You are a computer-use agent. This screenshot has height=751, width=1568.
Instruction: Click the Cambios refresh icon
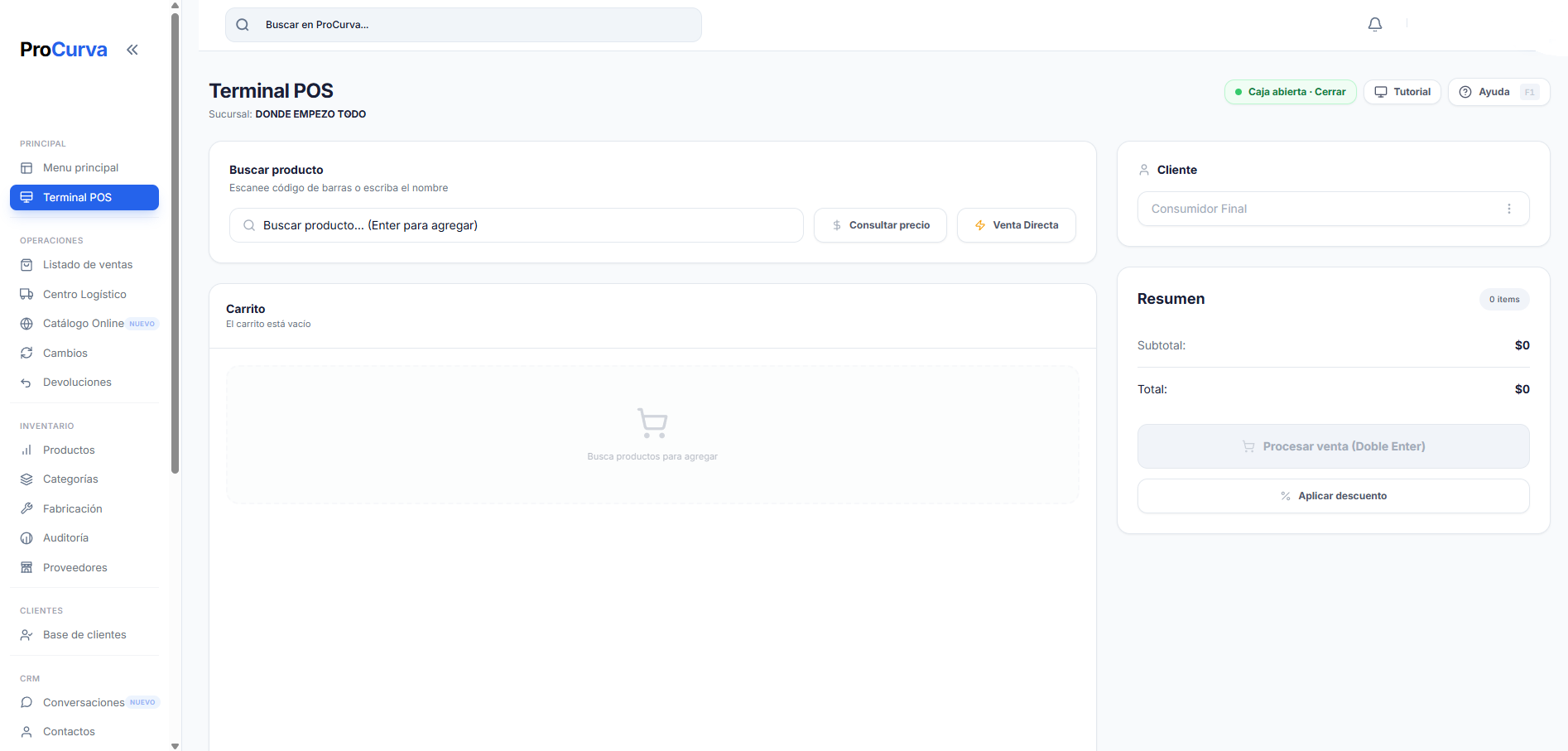tap(26, 353)
